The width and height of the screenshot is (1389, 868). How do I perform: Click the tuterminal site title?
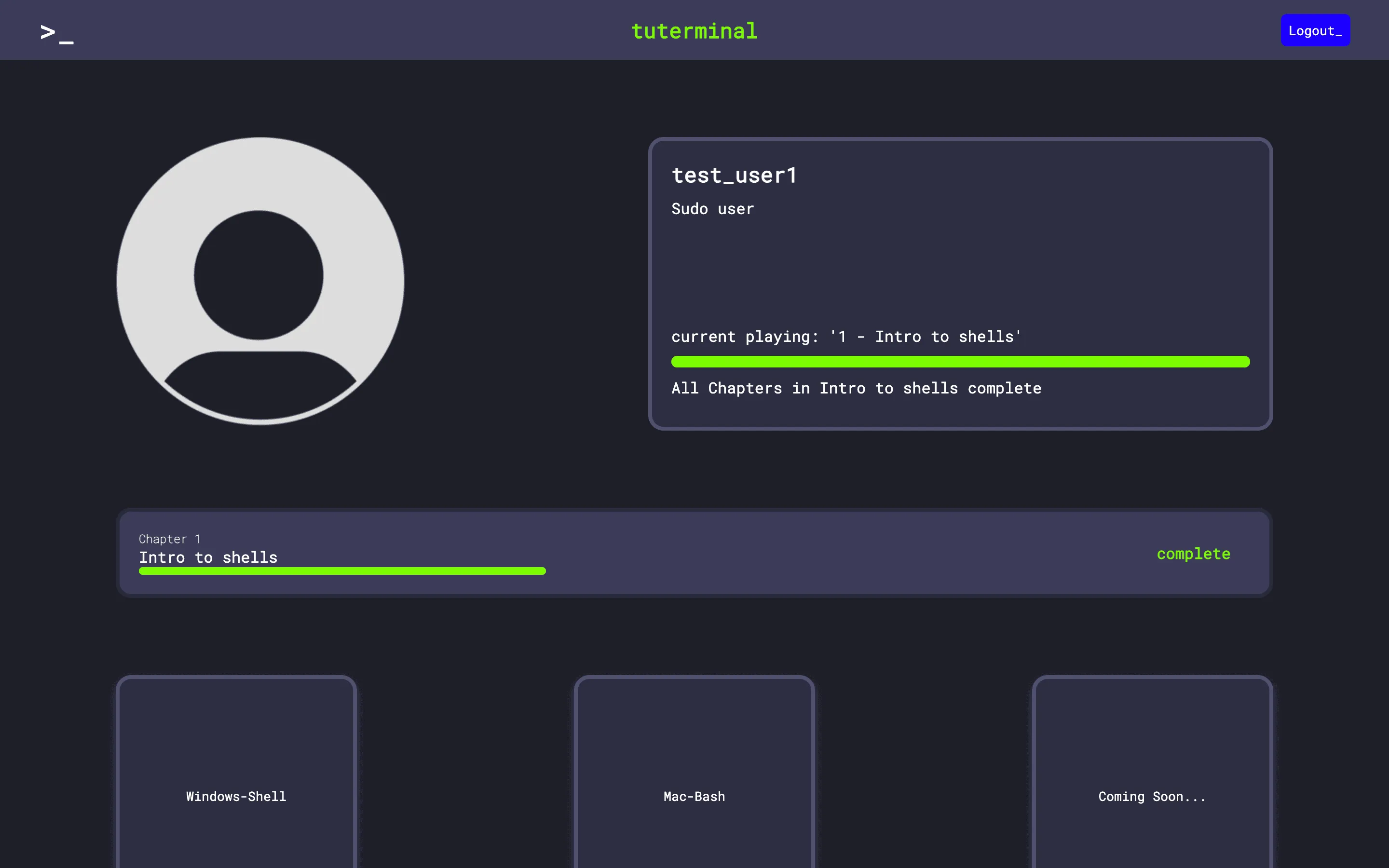(694, 31)
